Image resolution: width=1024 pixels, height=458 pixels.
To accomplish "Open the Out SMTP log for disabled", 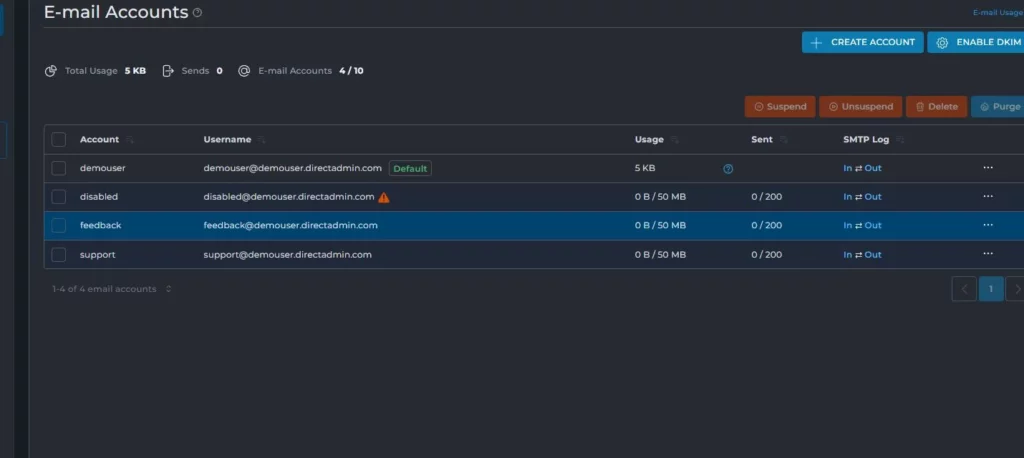I will [873, 197].
